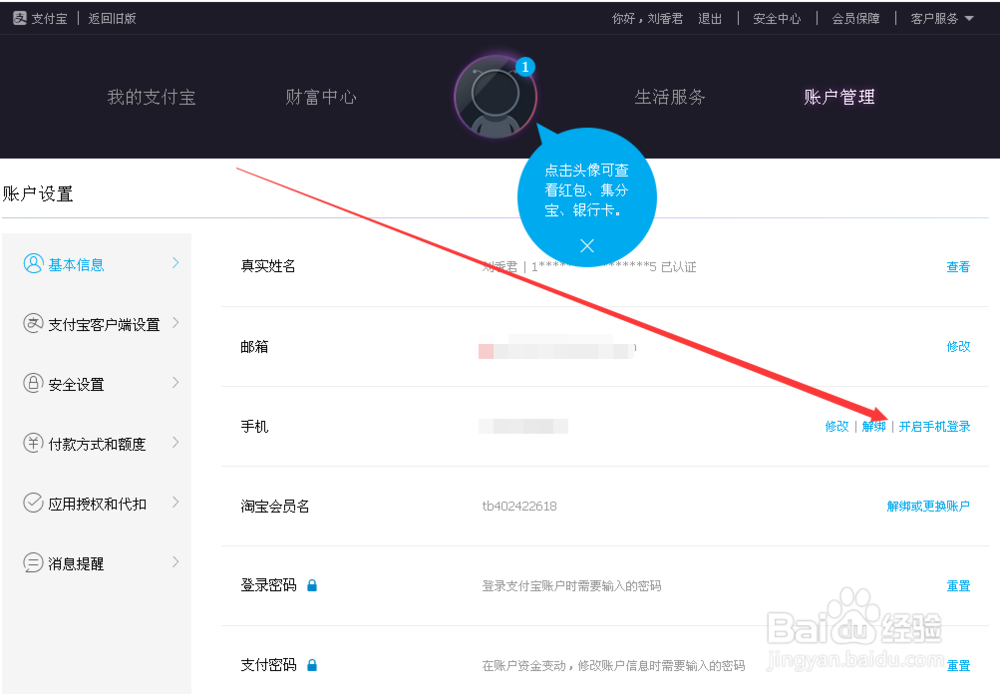Screen dimensions: 1000x694
Task: Click the username 刘香君 in header
Action: pyautogui.click(x=665, y=18)
